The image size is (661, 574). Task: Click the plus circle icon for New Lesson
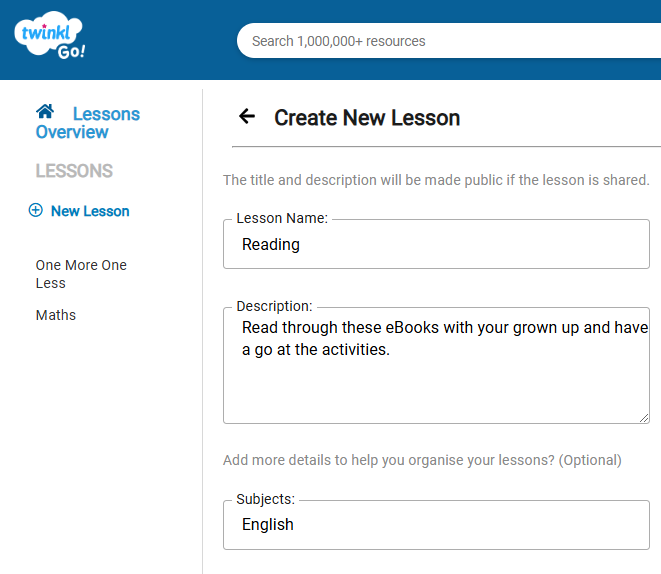[x=36, y=210]
